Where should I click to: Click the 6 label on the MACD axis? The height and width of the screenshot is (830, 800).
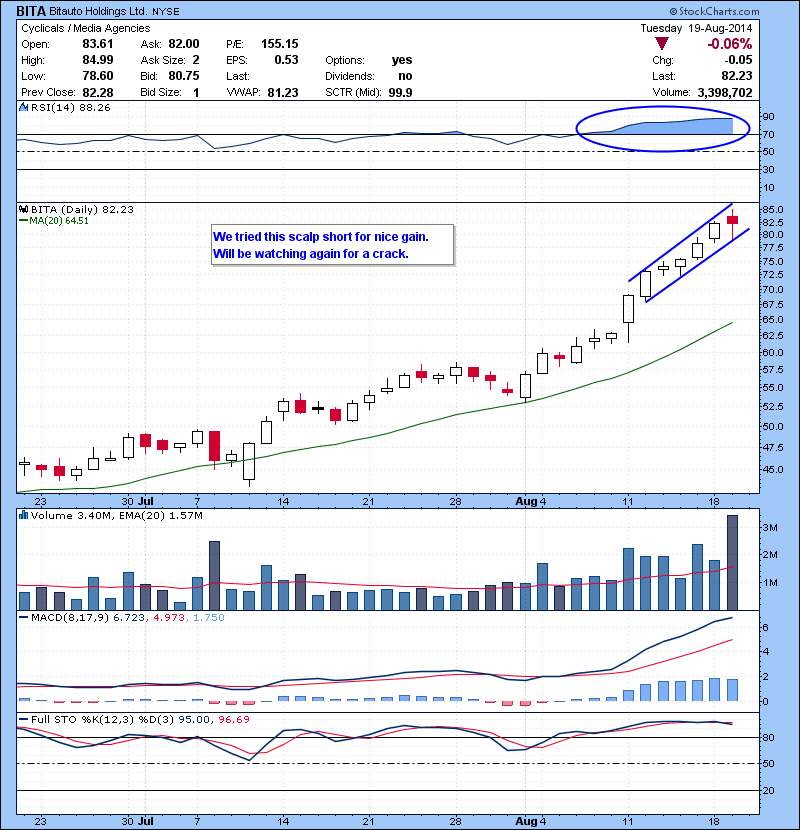(x=765, y=627)
